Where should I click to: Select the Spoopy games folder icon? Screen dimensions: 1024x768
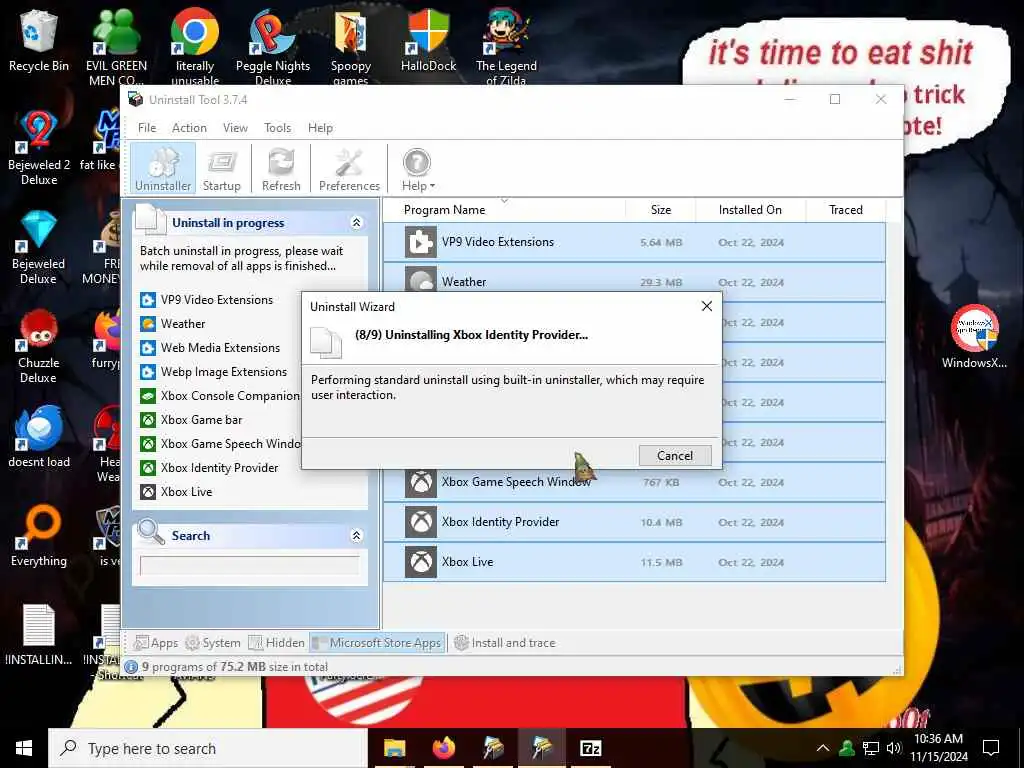(x=351, y=47)
